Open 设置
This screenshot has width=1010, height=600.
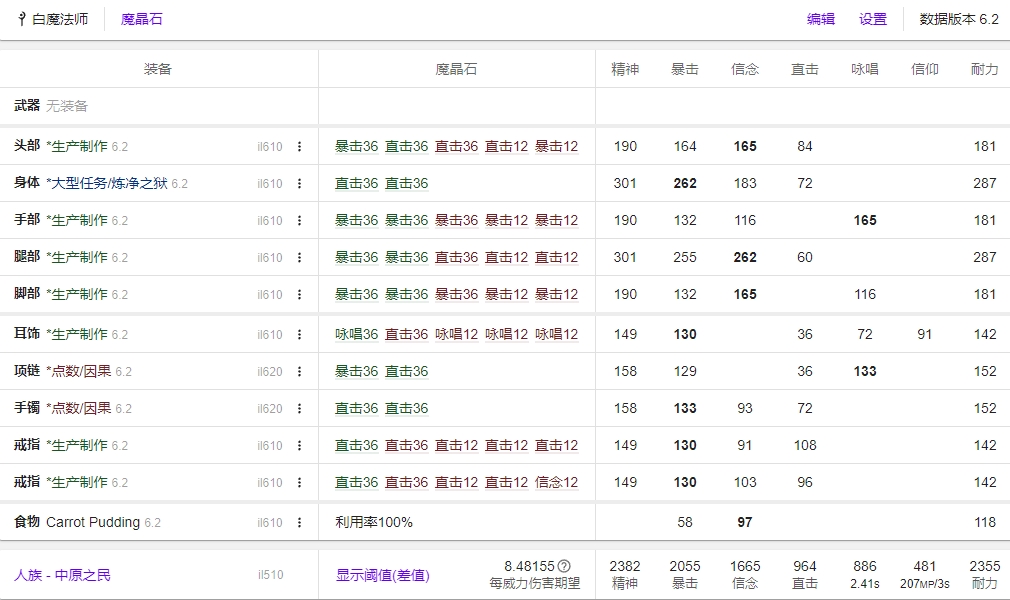(x=871, y=17)
